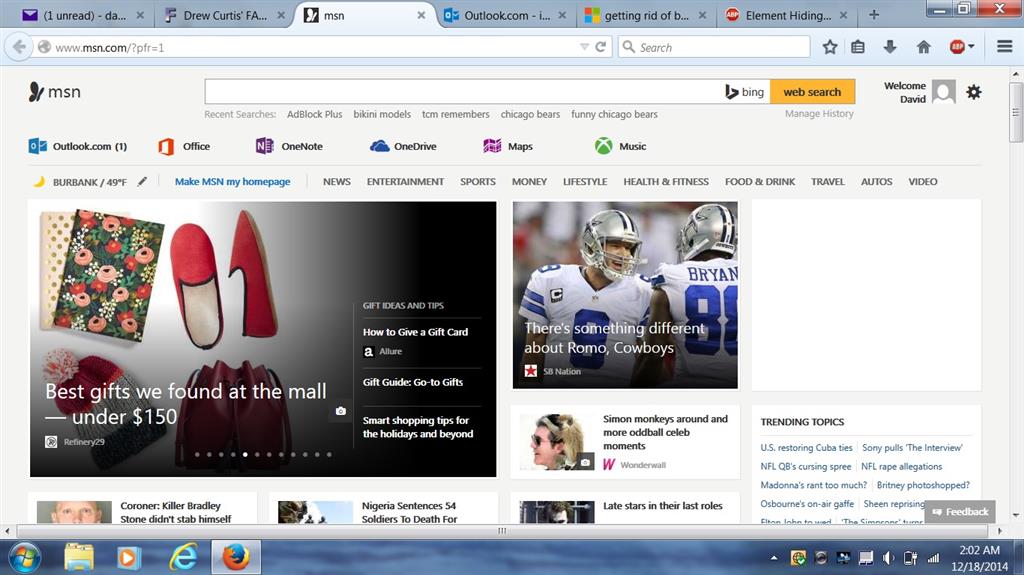The width and height of the screenshot is (1024, 575).
Task: Open trending topic U.S. restoring Cuba ties
Action: point(806,448)
